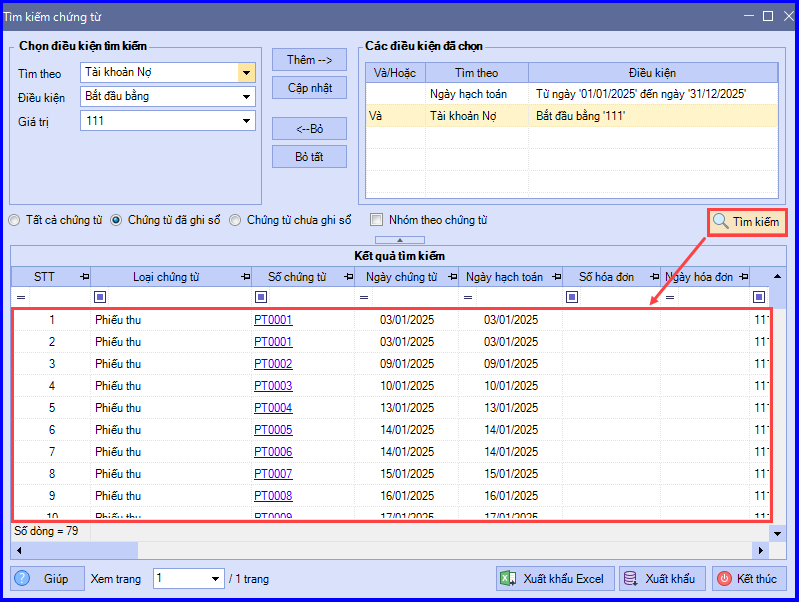Open the Giá trị dropdown
This screenshot has height=602, width=799.
click(x=246, y=121)
